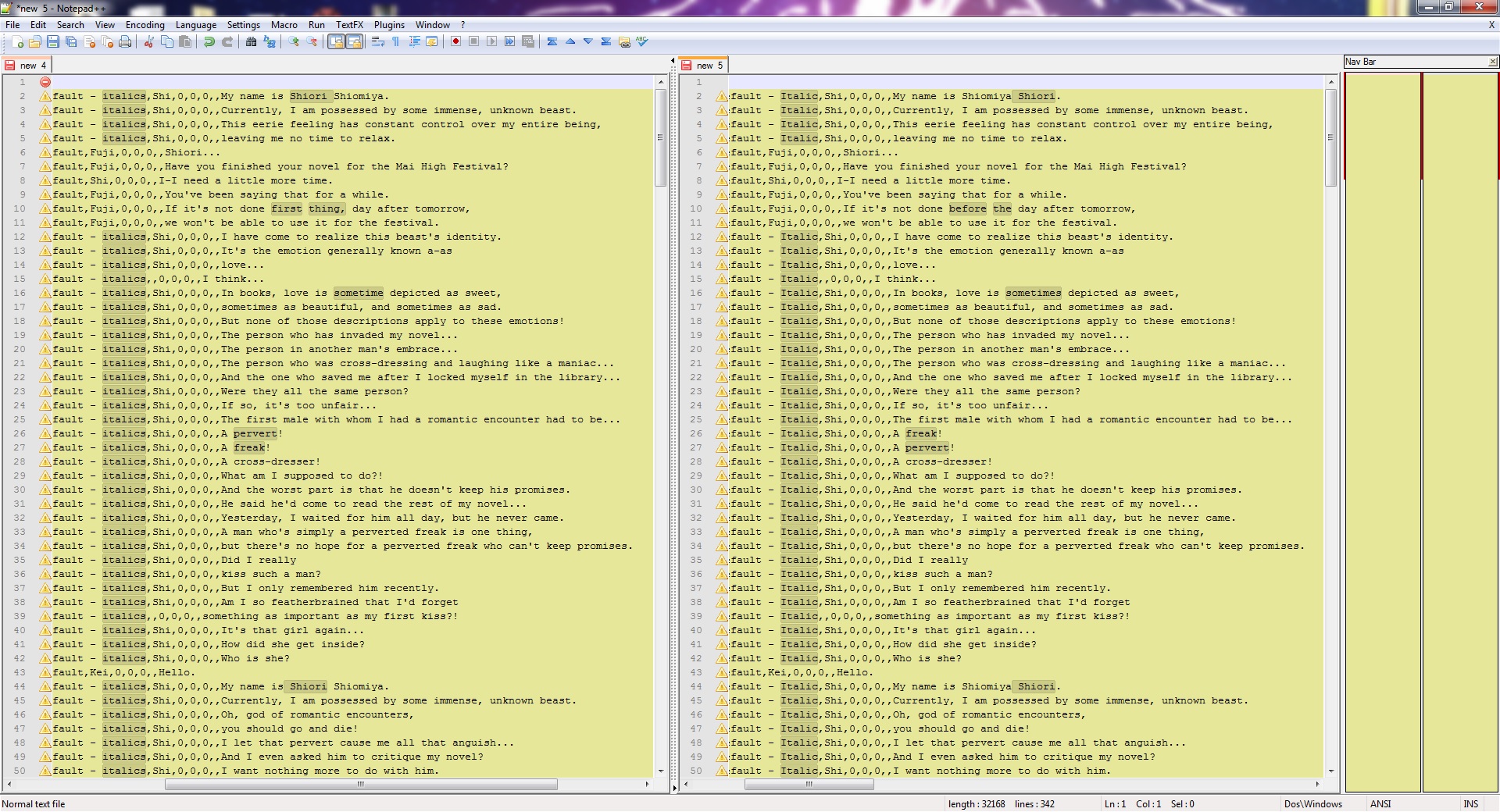The height and width of the screenshot is (812, 1500).
Task: Click the Save All icon
Action: pos(71,41)
